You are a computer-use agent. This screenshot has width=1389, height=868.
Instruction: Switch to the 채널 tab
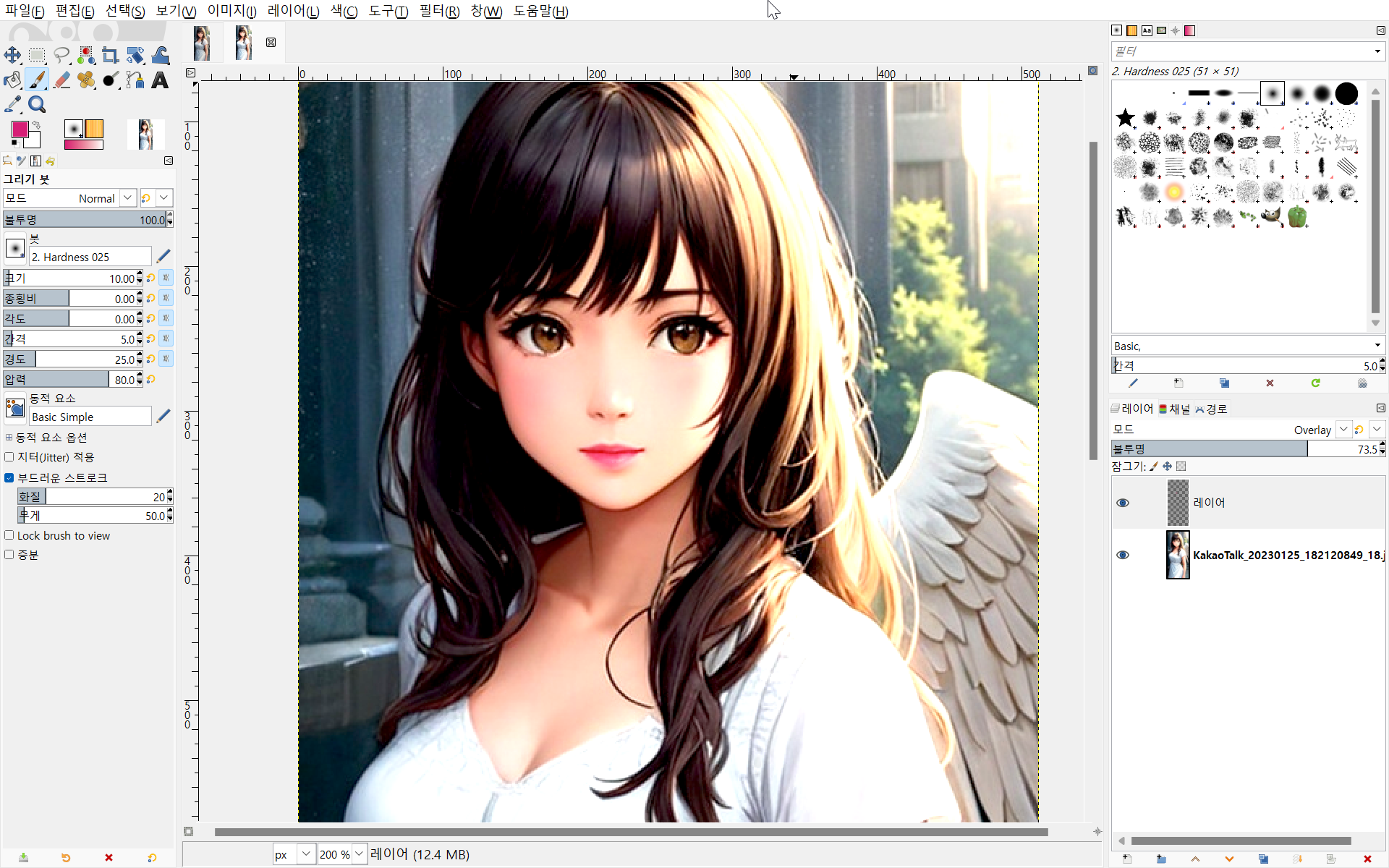(1174, 409)
